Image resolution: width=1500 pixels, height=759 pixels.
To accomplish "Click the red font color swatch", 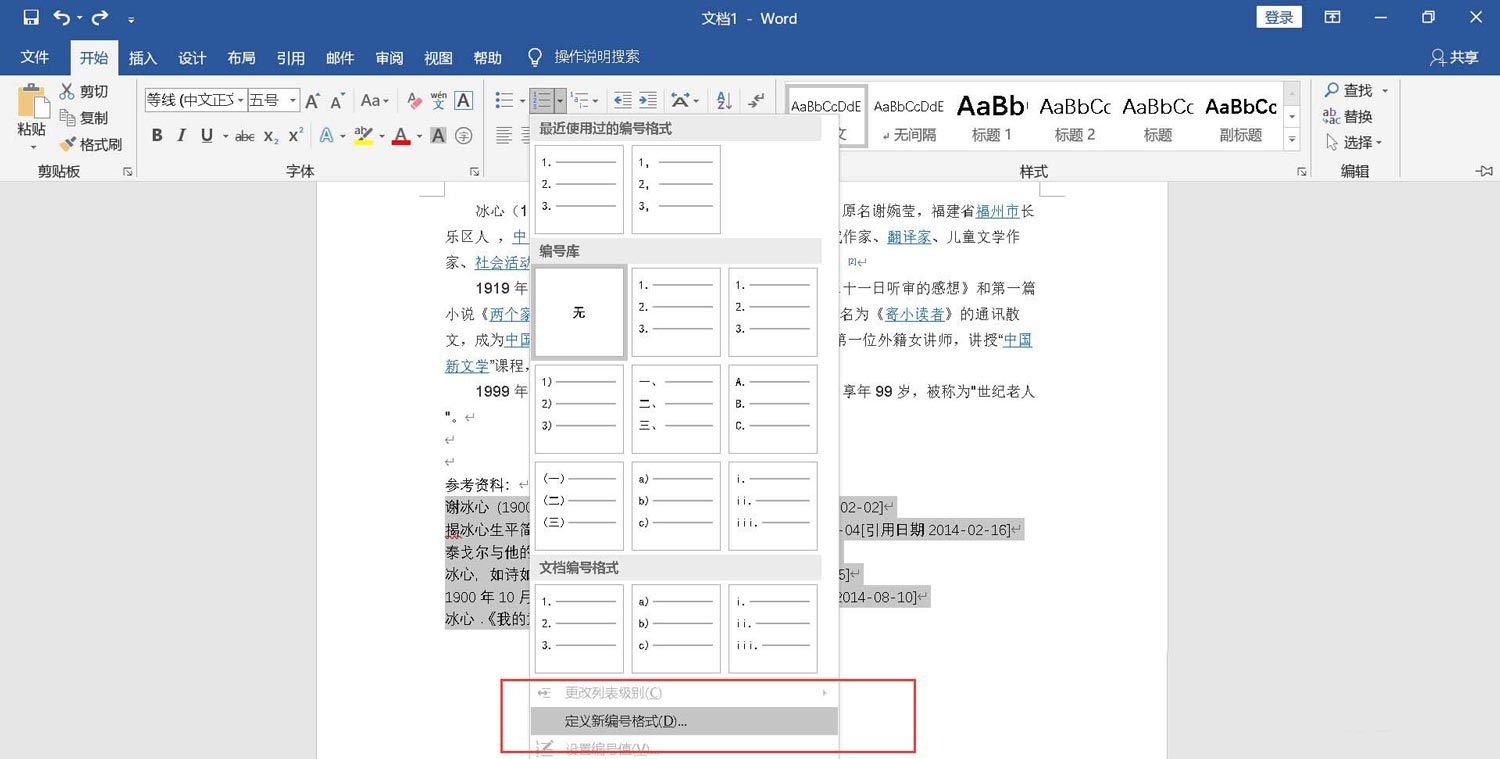I will click(x=401, y=137).
